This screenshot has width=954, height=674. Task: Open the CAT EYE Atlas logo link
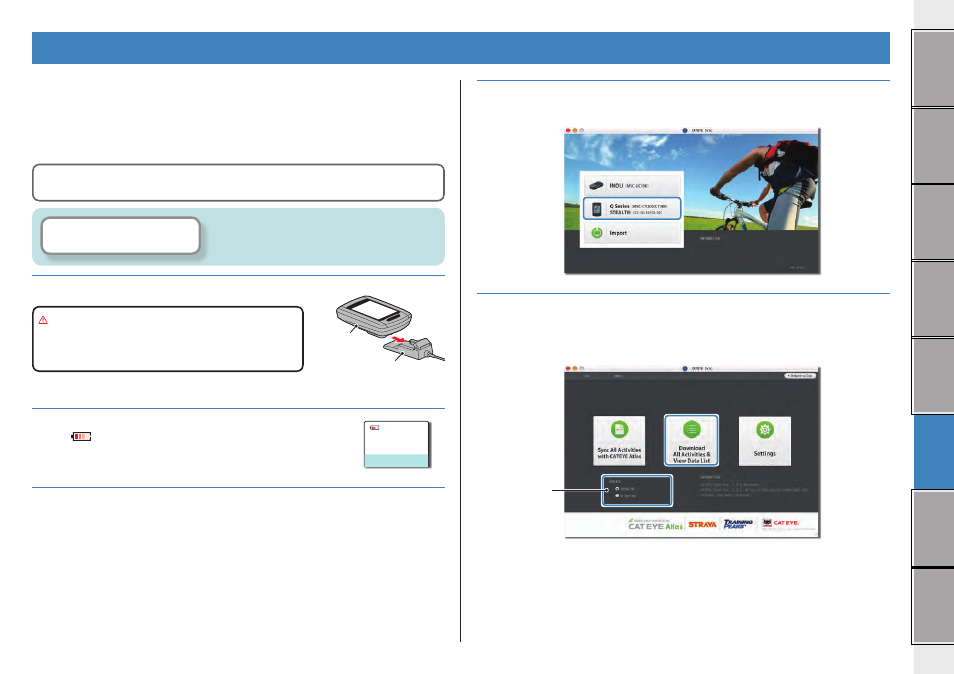coord(655,525)
